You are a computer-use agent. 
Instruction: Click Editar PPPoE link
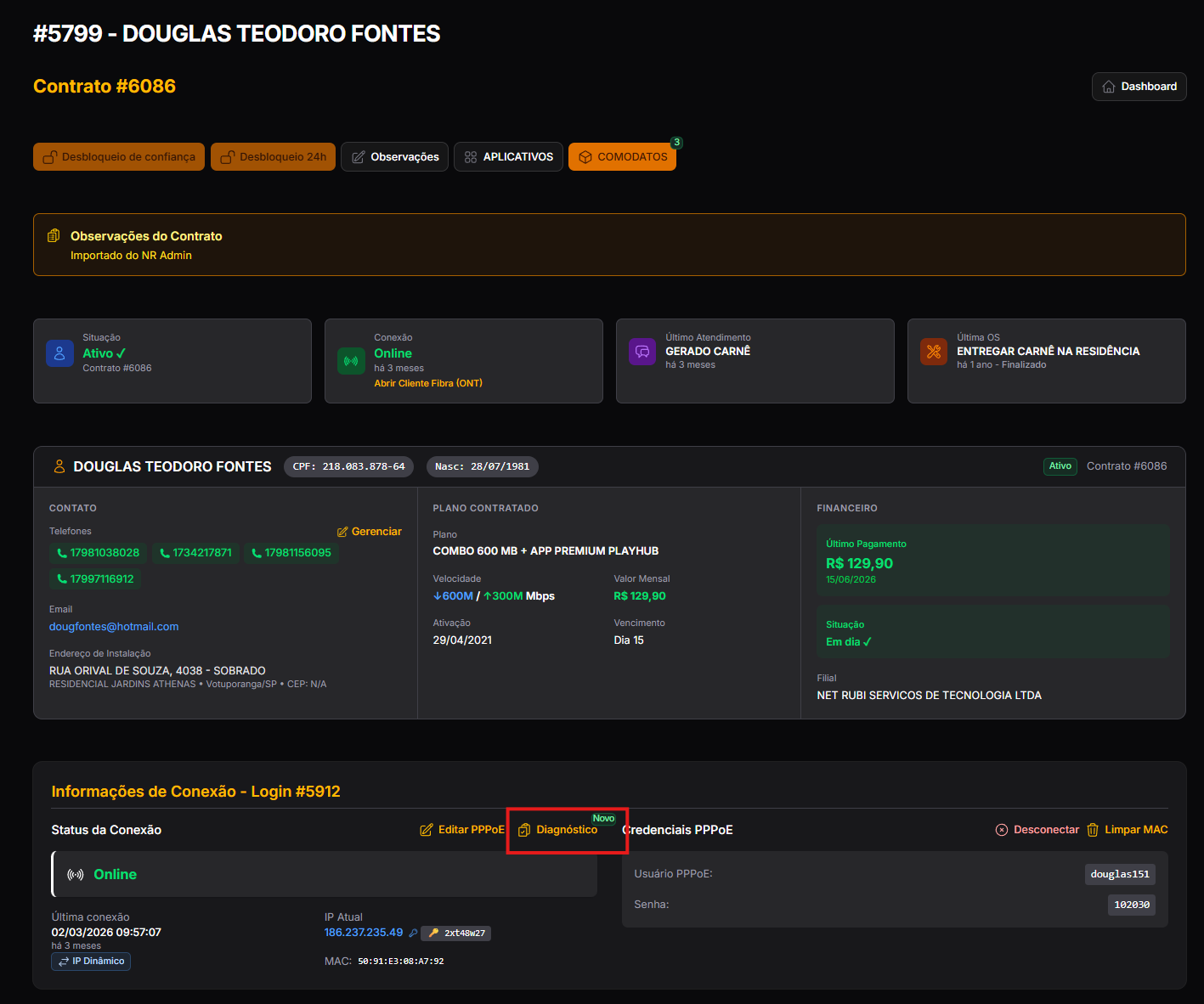click(x=462, y=830)
